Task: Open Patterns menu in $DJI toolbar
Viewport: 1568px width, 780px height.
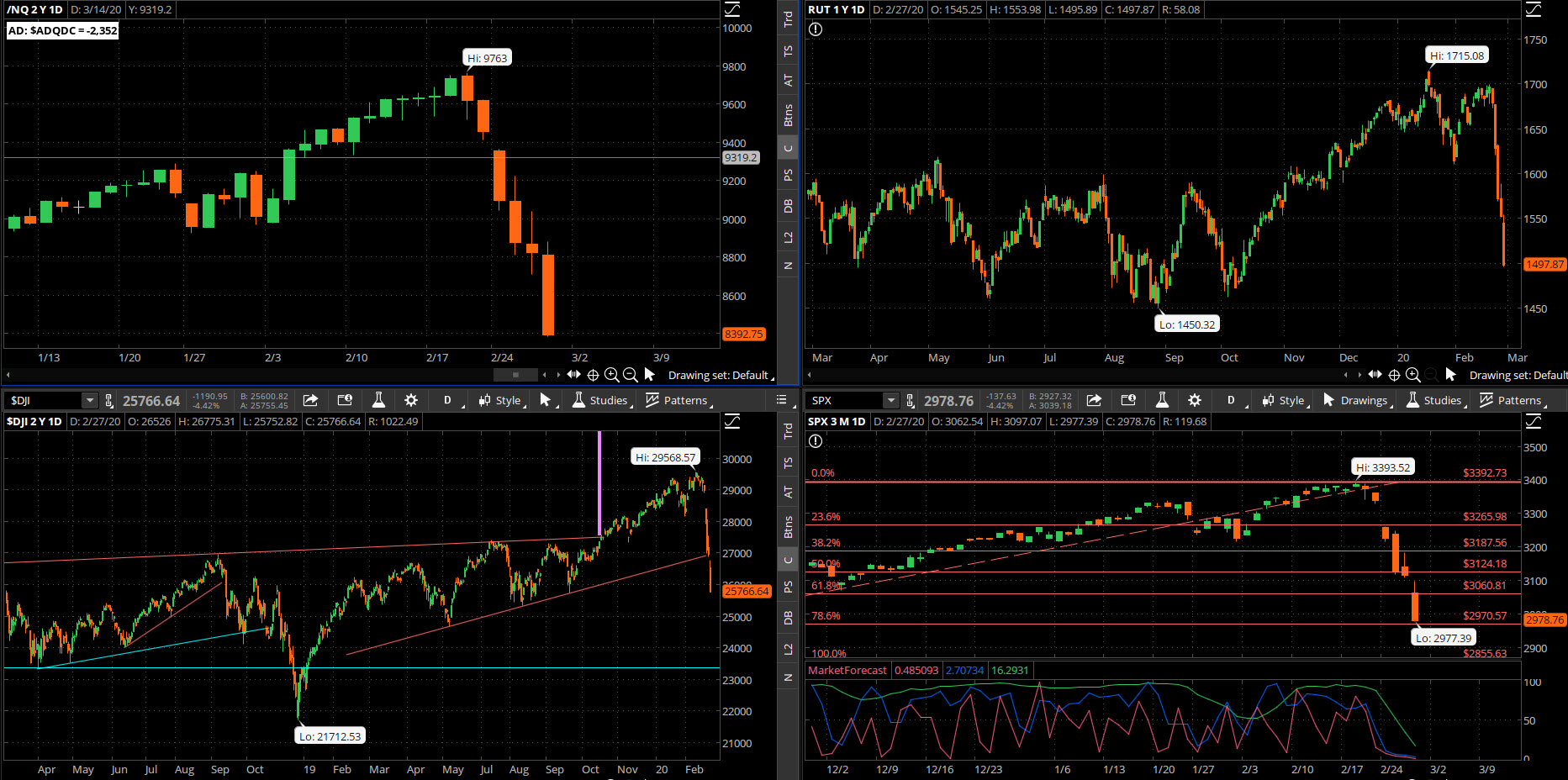Action: (678, 400)
